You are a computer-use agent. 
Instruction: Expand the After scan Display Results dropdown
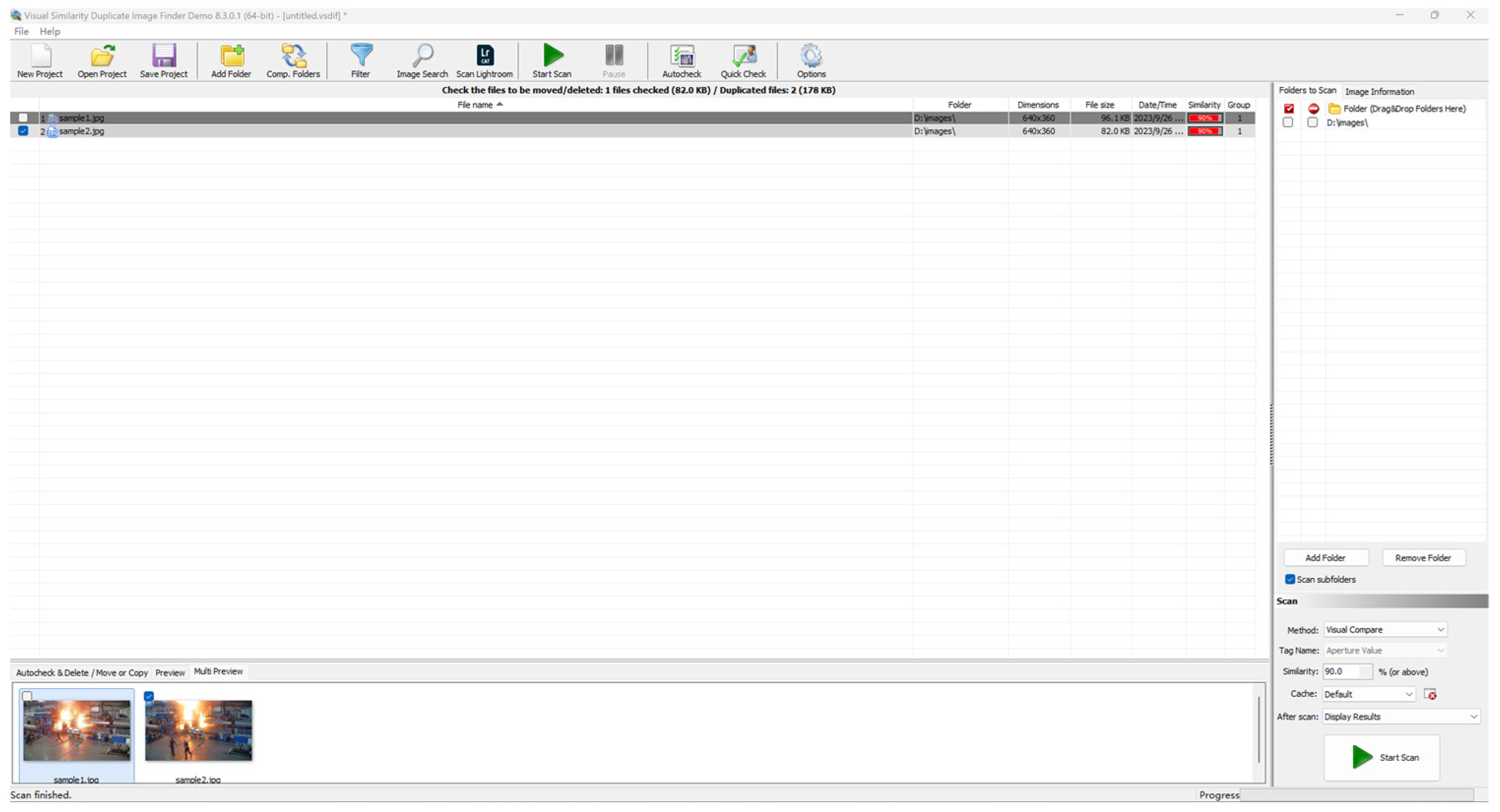(1401, 717)
